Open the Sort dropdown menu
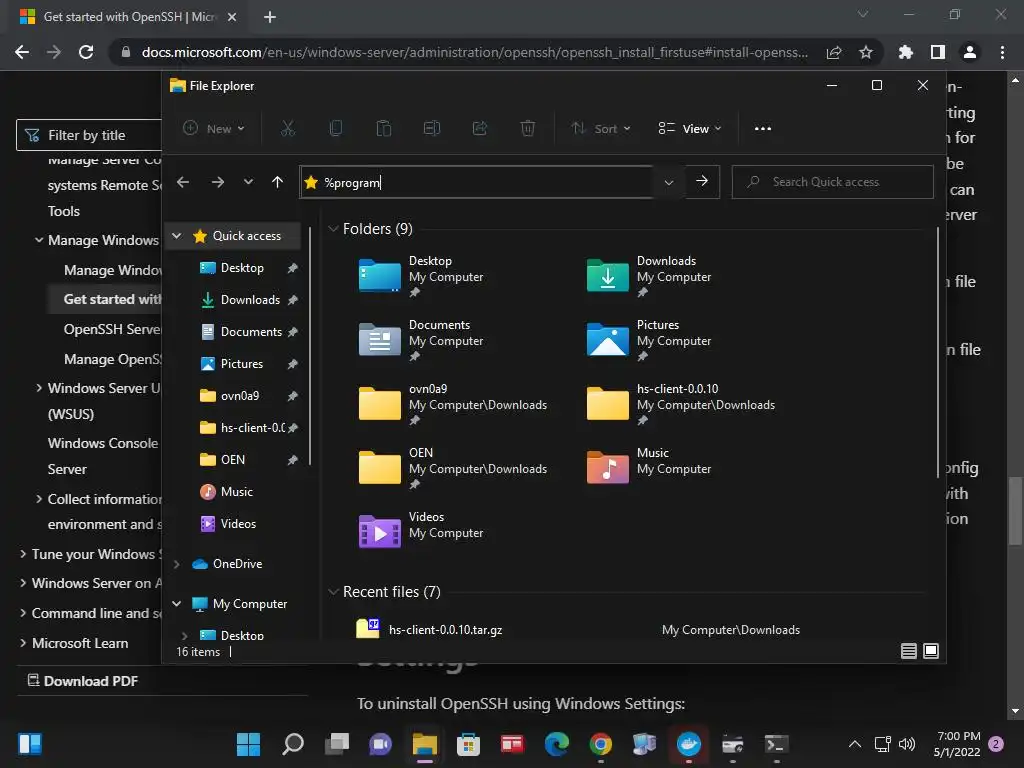The width and height of the screenshot is (1024, 768). [601, 129]
